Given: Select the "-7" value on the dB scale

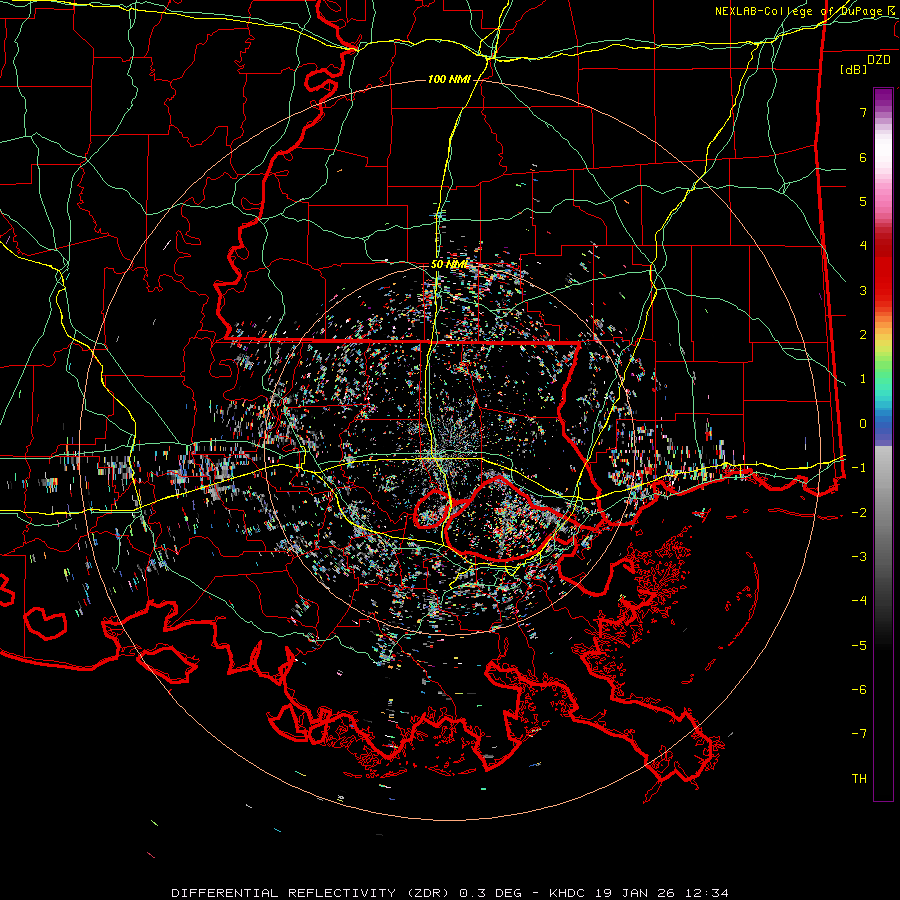Looking at the screenshot, I should point(859,734).
